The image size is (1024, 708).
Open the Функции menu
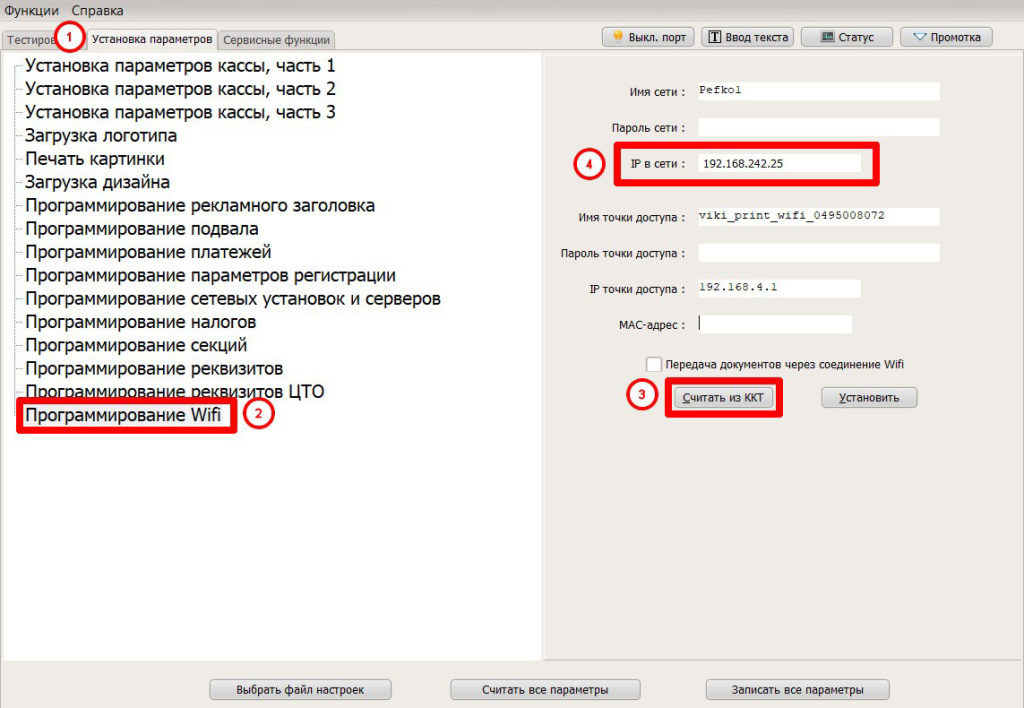[31, 10]
